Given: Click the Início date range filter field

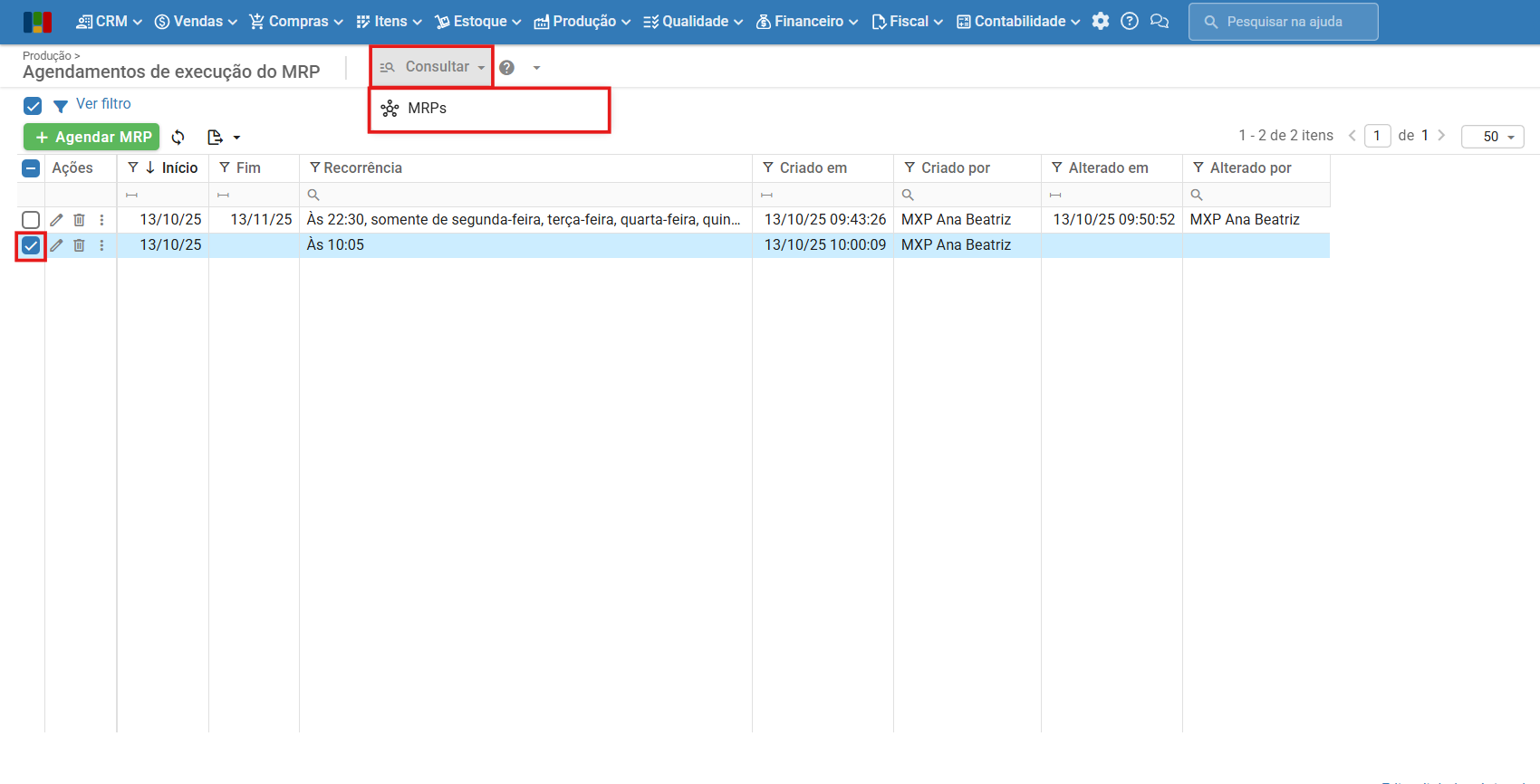Looking at the screenshot, I should [x=163, y=195].
